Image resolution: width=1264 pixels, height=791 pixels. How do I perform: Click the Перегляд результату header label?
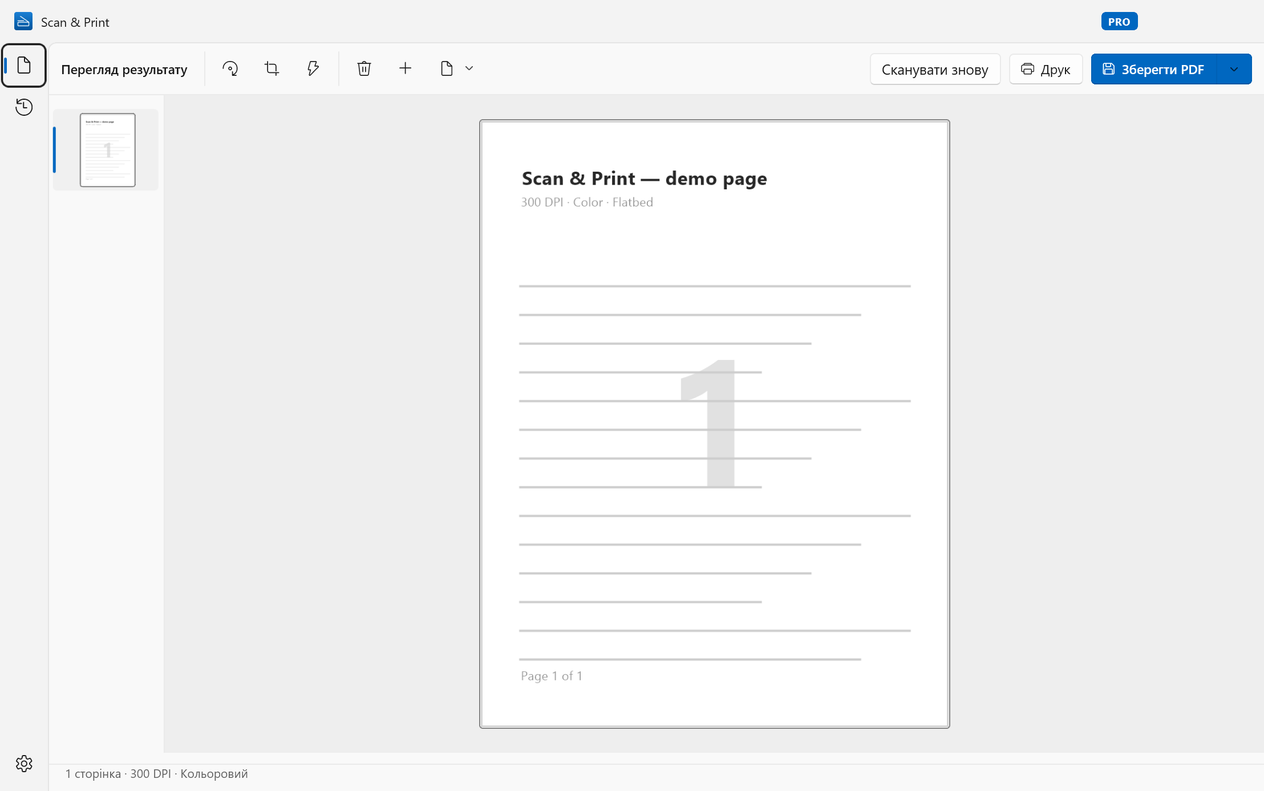coord(124,70)
